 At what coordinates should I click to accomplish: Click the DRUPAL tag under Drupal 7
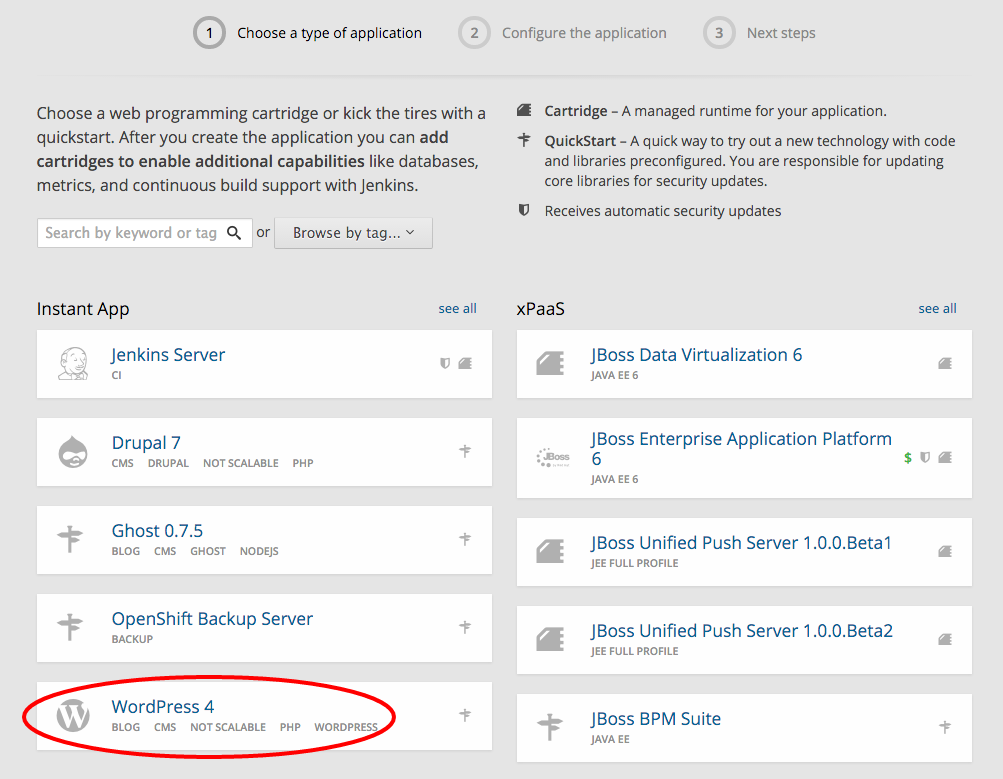(168, 463)
